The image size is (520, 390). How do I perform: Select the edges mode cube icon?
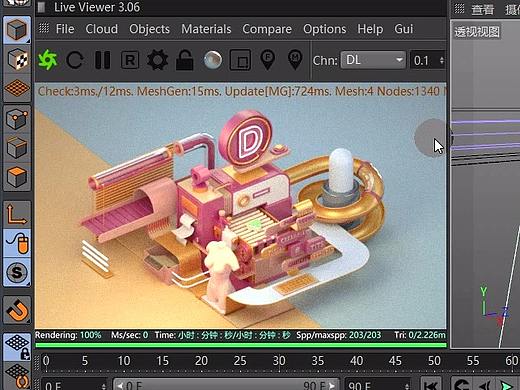coord(17,148)
